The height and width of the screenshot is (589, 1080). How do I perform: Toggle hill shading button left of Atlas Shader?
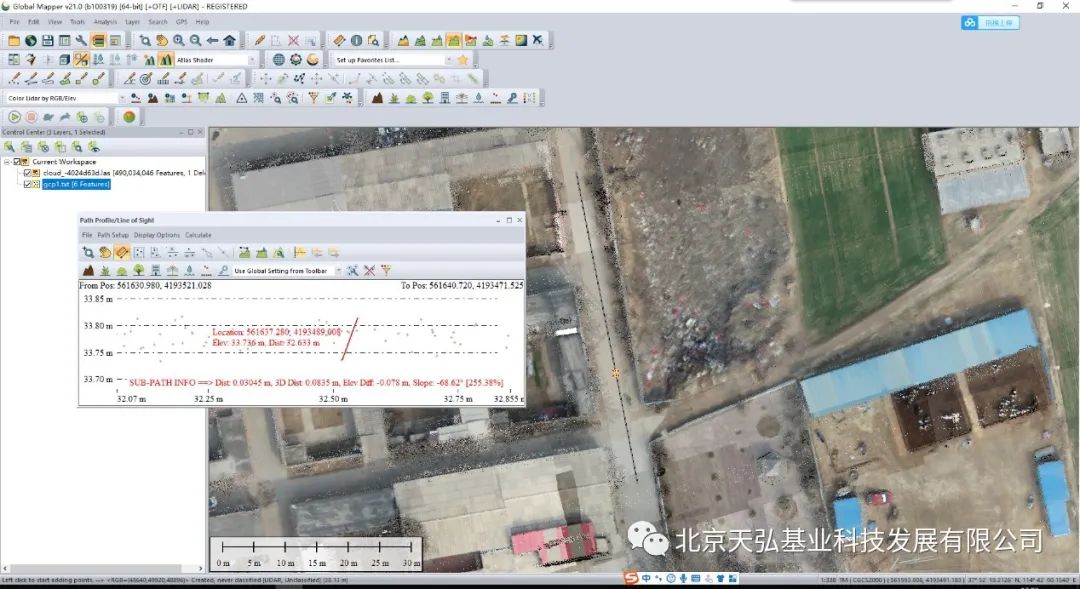pos(166,60)
